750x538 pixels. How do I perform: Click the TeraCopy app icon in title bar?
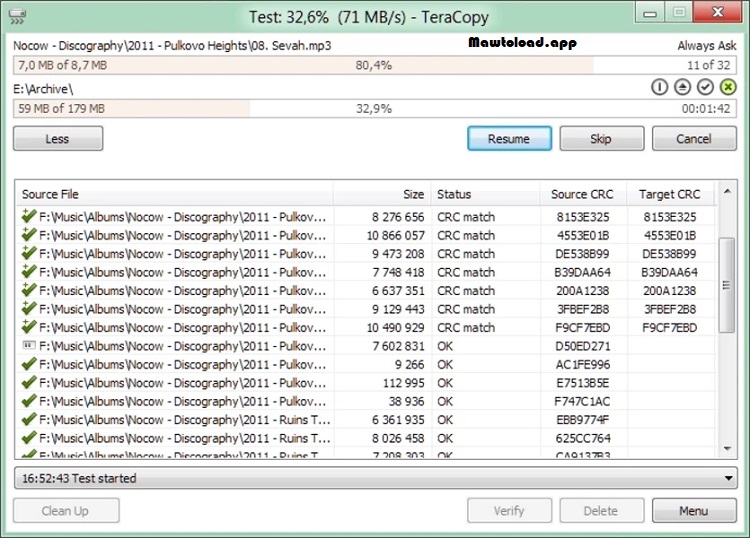click(17, 17)
